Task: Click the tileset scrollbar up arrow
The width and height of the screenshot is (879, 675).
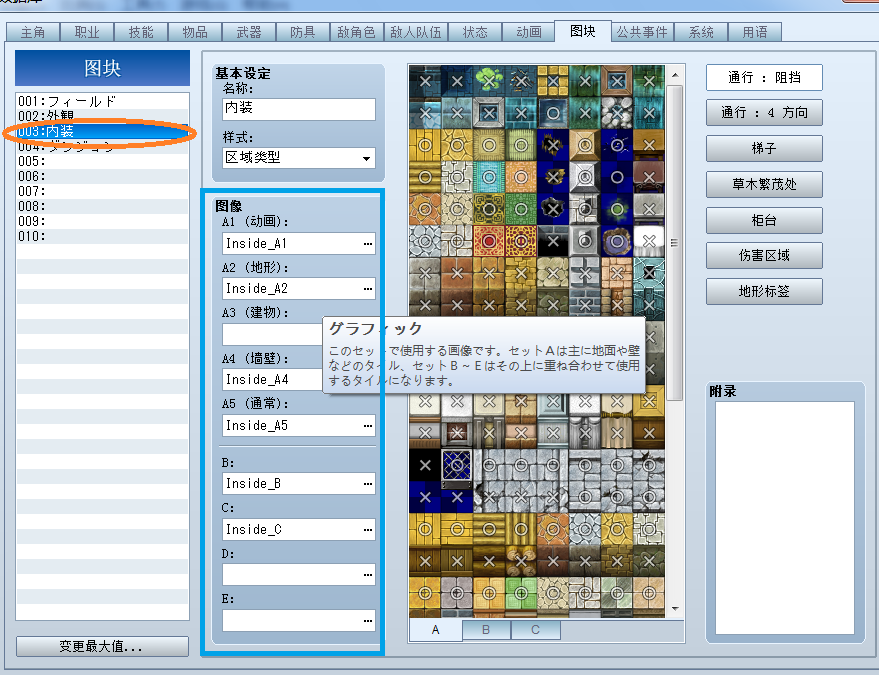Action: [675, 75]
